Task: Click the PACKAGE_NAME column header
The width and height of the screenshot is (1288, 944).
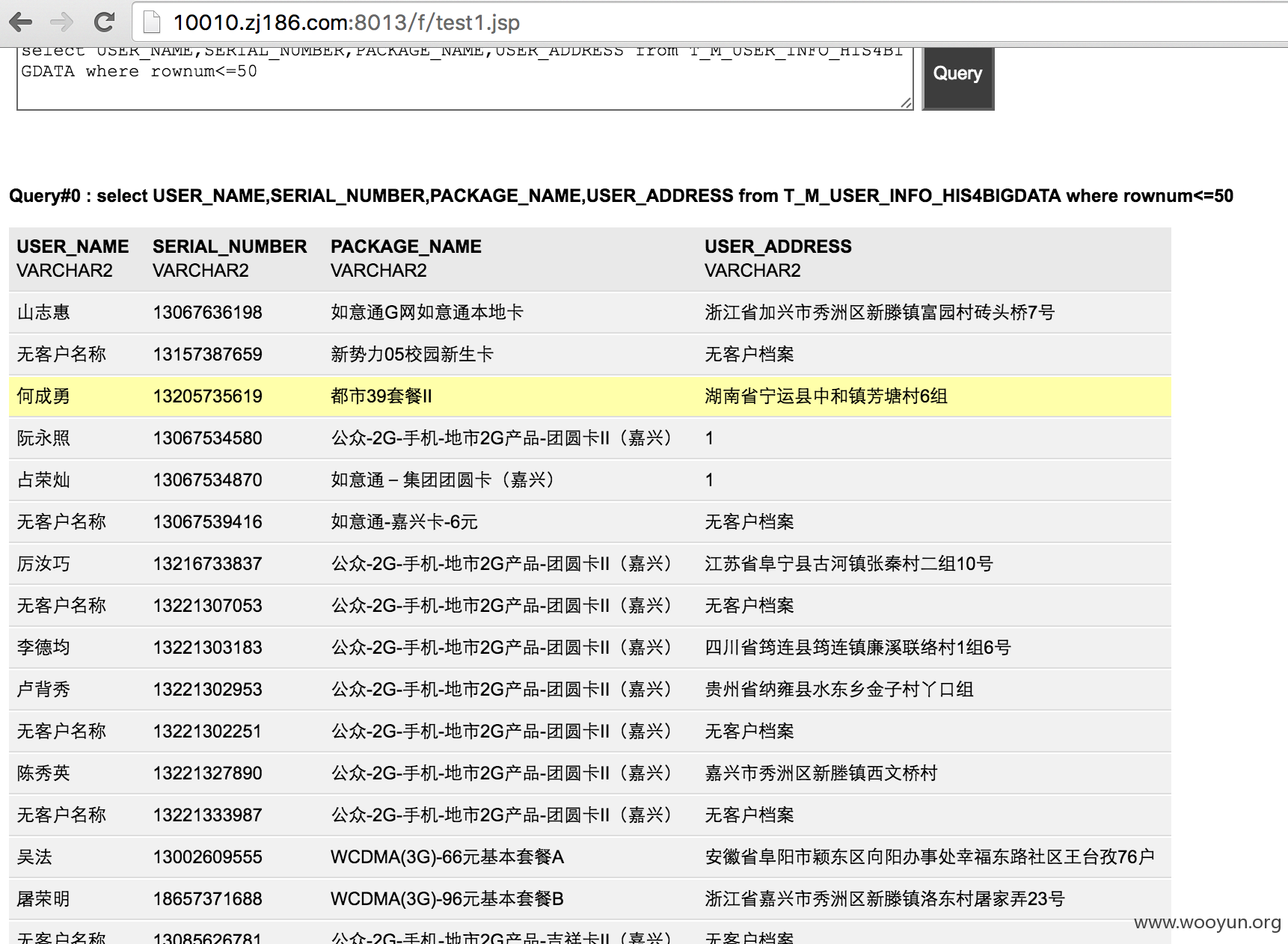Action: click(x=406, y=246)
